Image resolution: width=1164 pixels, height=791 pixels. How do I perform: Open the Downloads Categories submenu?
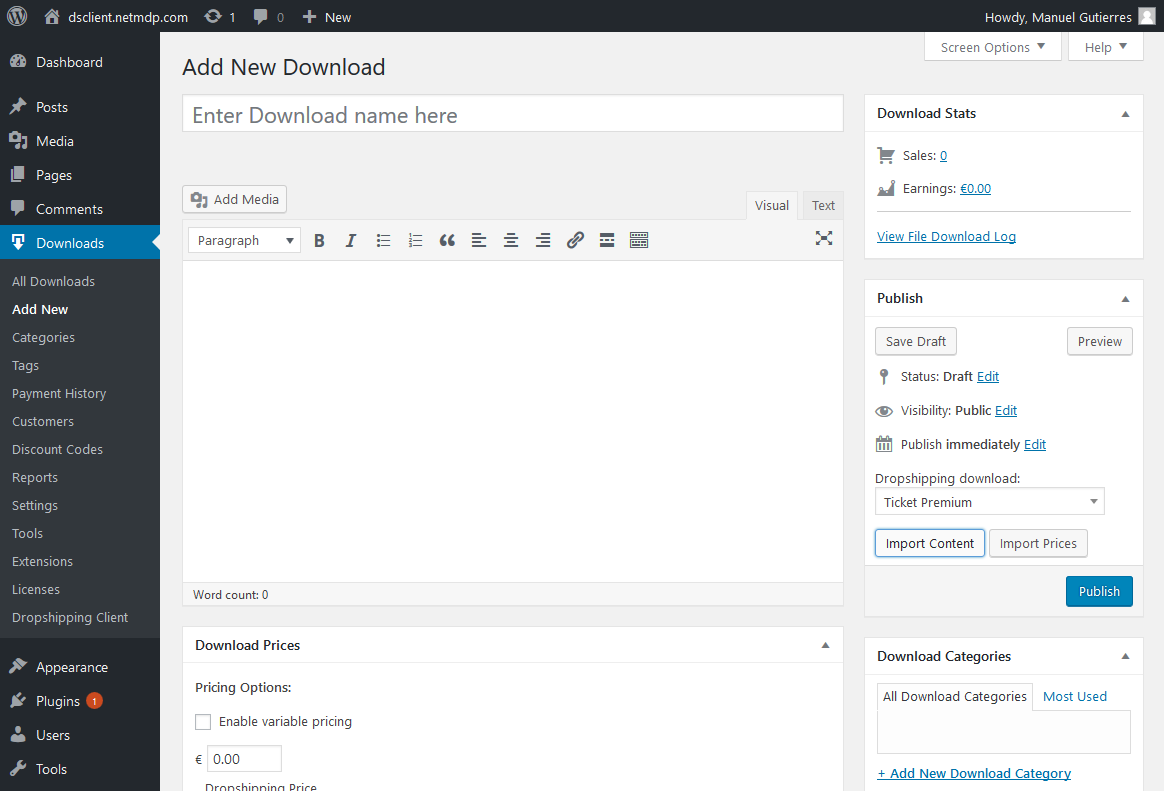(43, 338)
